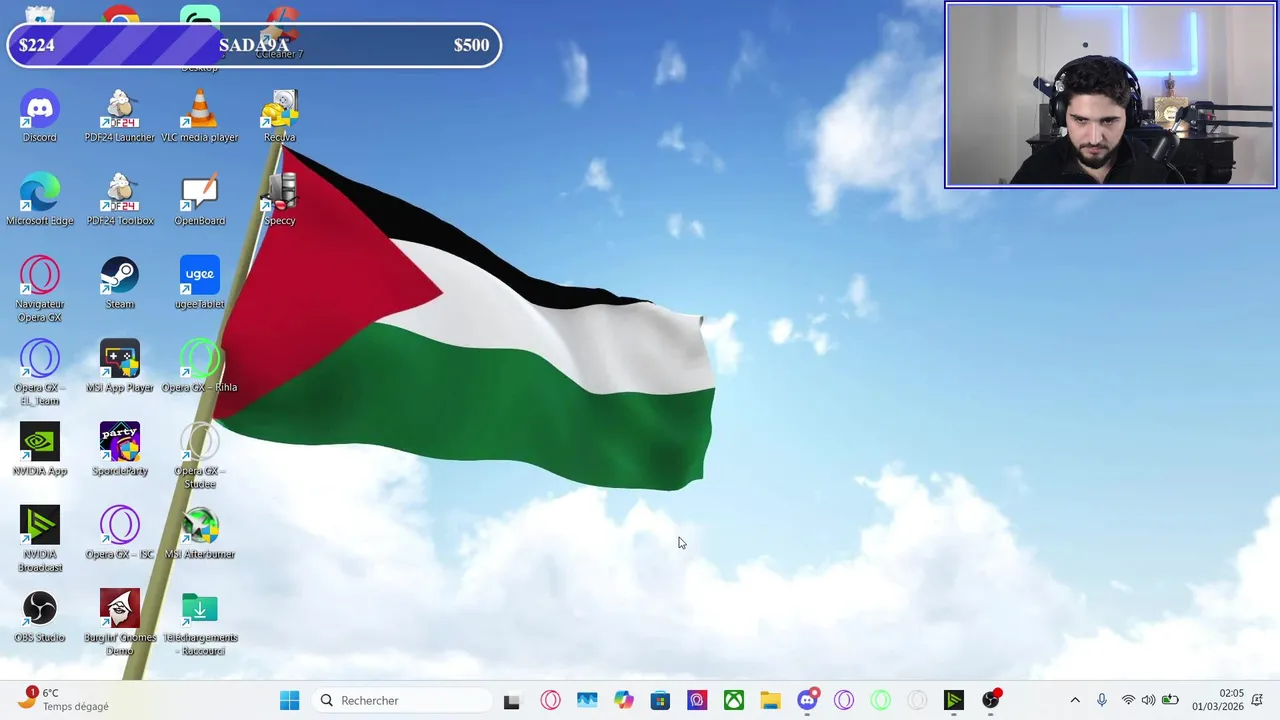
Task: Select the PDF24 Toolbox icon
Action: point(120,199)
